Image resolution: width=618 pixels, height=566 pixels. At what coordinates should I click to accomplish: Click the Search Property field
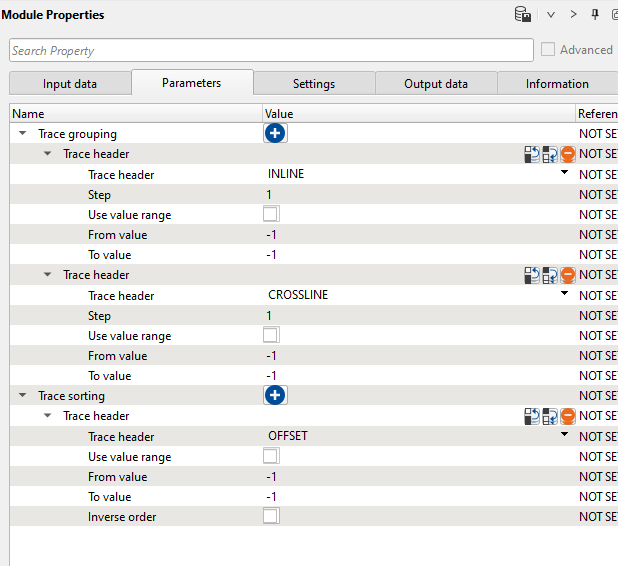[271, 50]
